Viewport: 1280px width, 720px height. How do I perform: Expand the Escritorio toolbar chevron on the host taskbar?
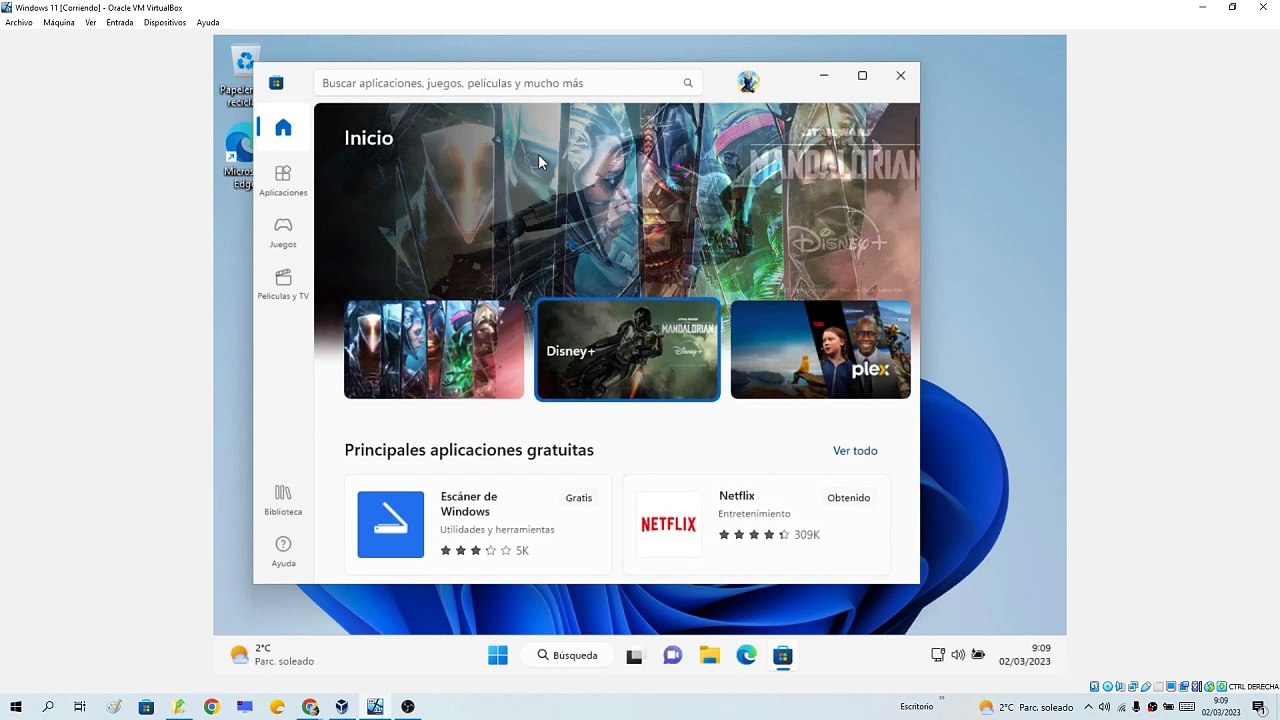941,698
